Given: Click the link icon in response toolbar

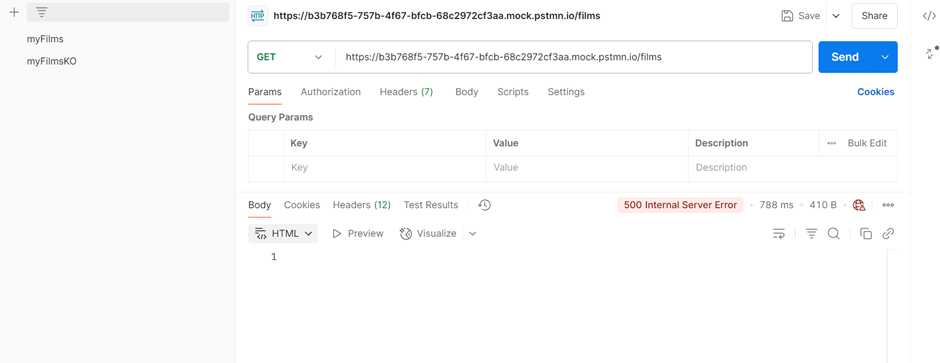Looking at the screenshot, I should [888, 234].
